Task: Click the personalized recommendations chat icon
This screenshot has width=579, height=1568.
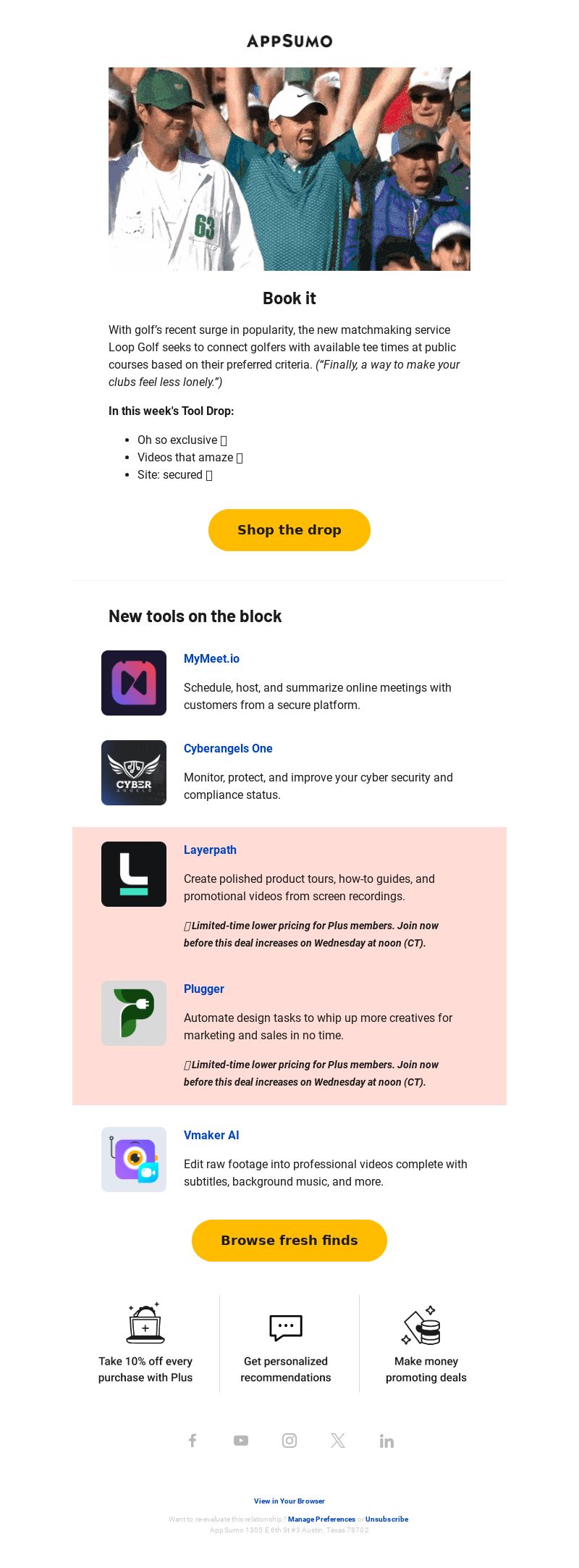Action: (286, 1328)
